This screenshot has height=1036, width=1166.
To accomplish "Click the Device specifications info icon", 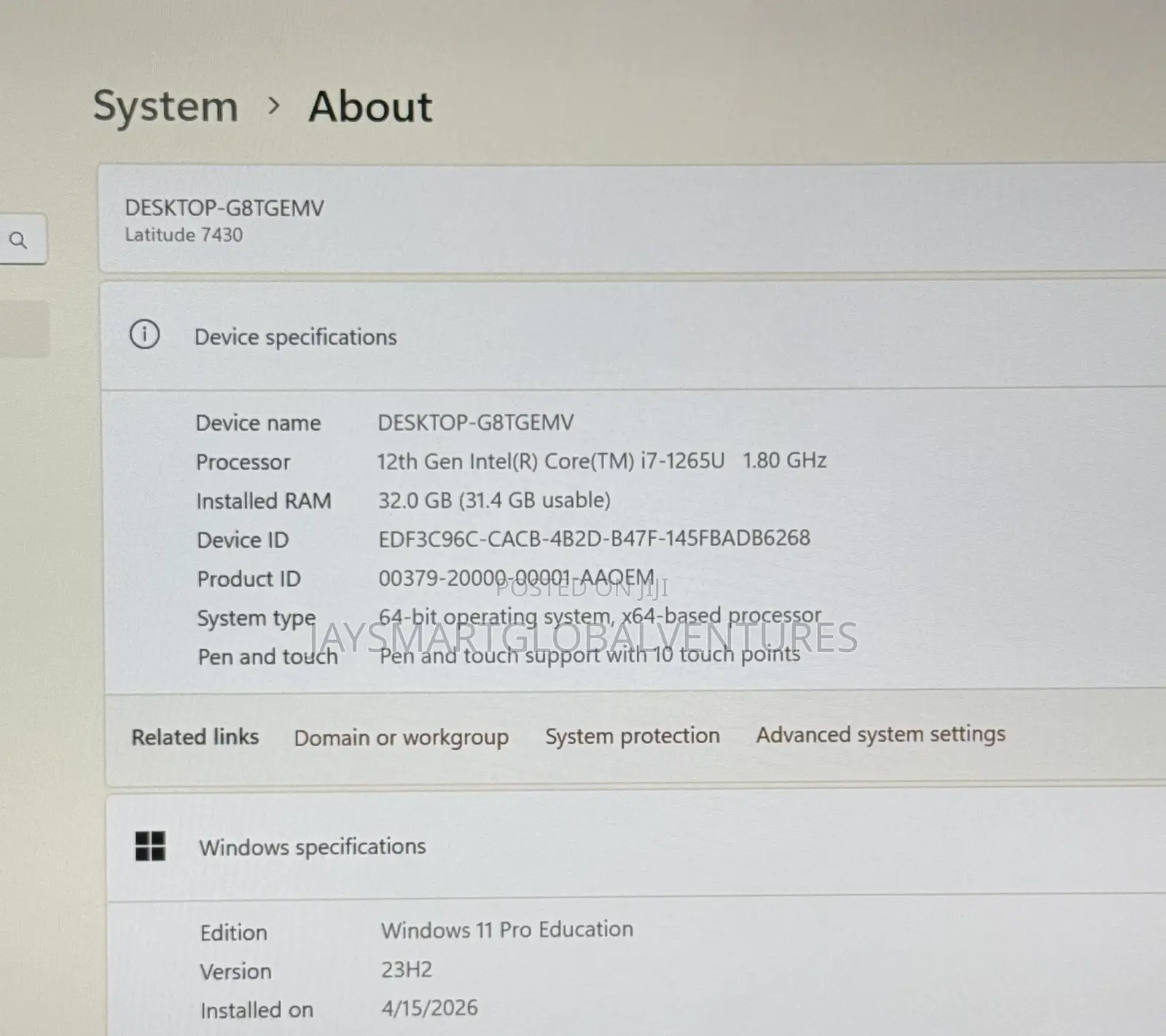I will tap(144, 335).
